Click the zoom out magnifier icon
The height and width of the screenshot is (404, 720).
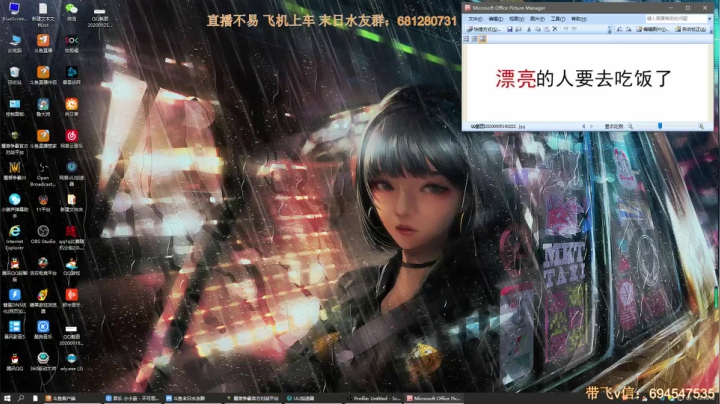(x=630, y=126)
